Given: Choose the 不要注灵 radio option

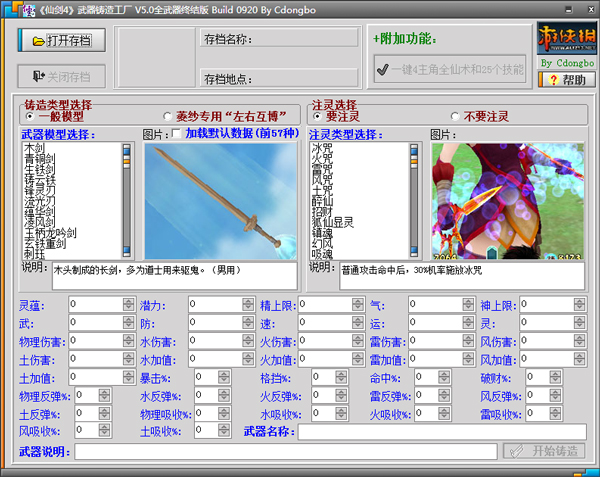Looking at the screenshot, I should [456, 117].
